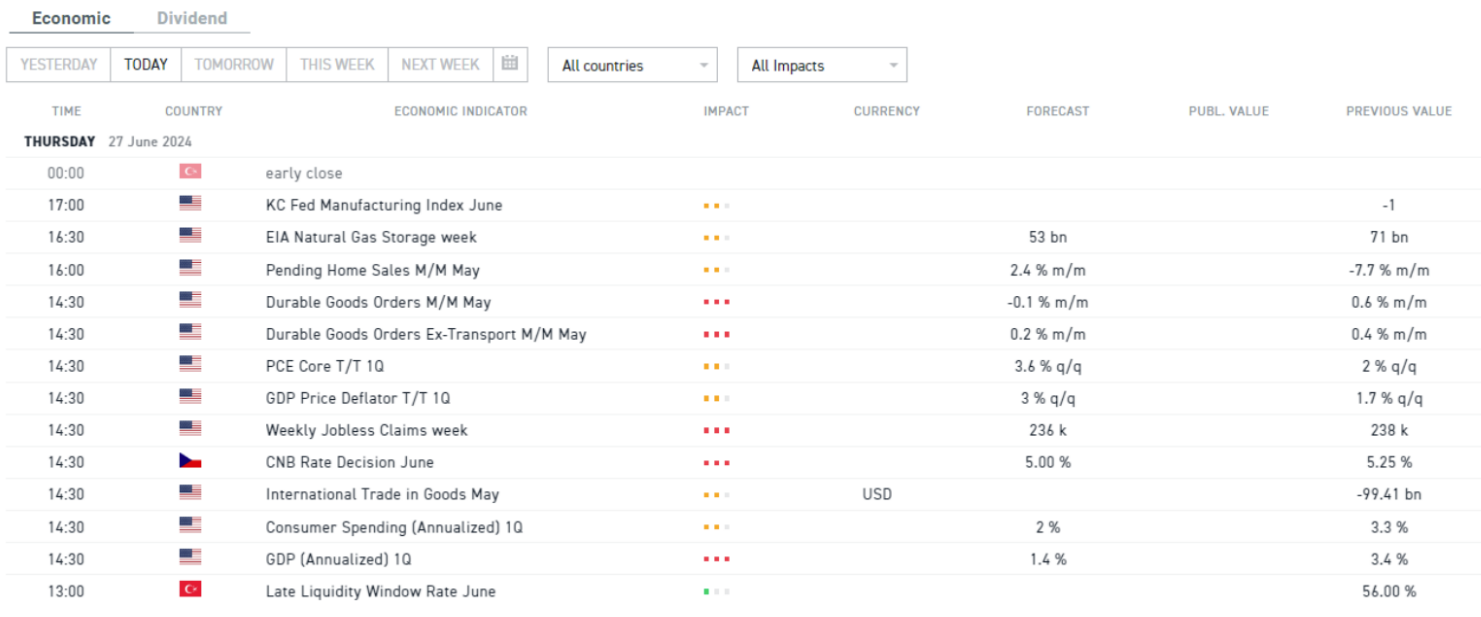Open the calendar date picker icon

[x=510, y=64]
